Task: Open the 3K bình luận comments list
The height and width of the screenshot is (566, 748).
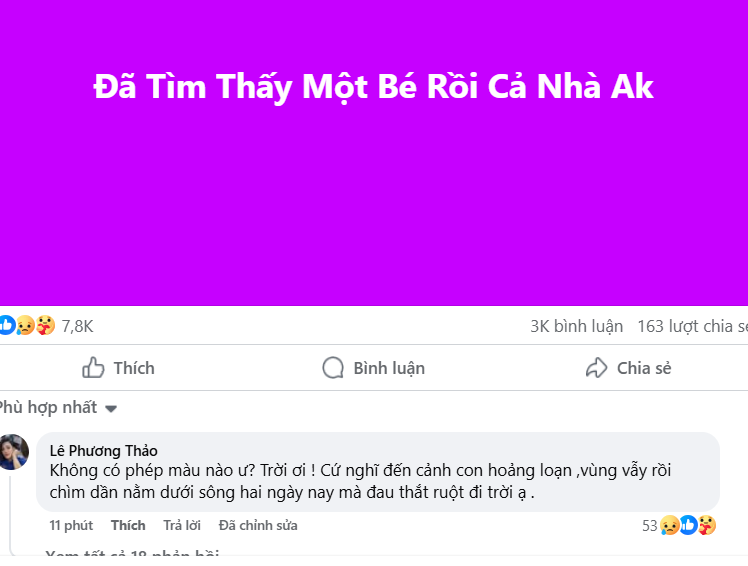Action: point(576,326)
